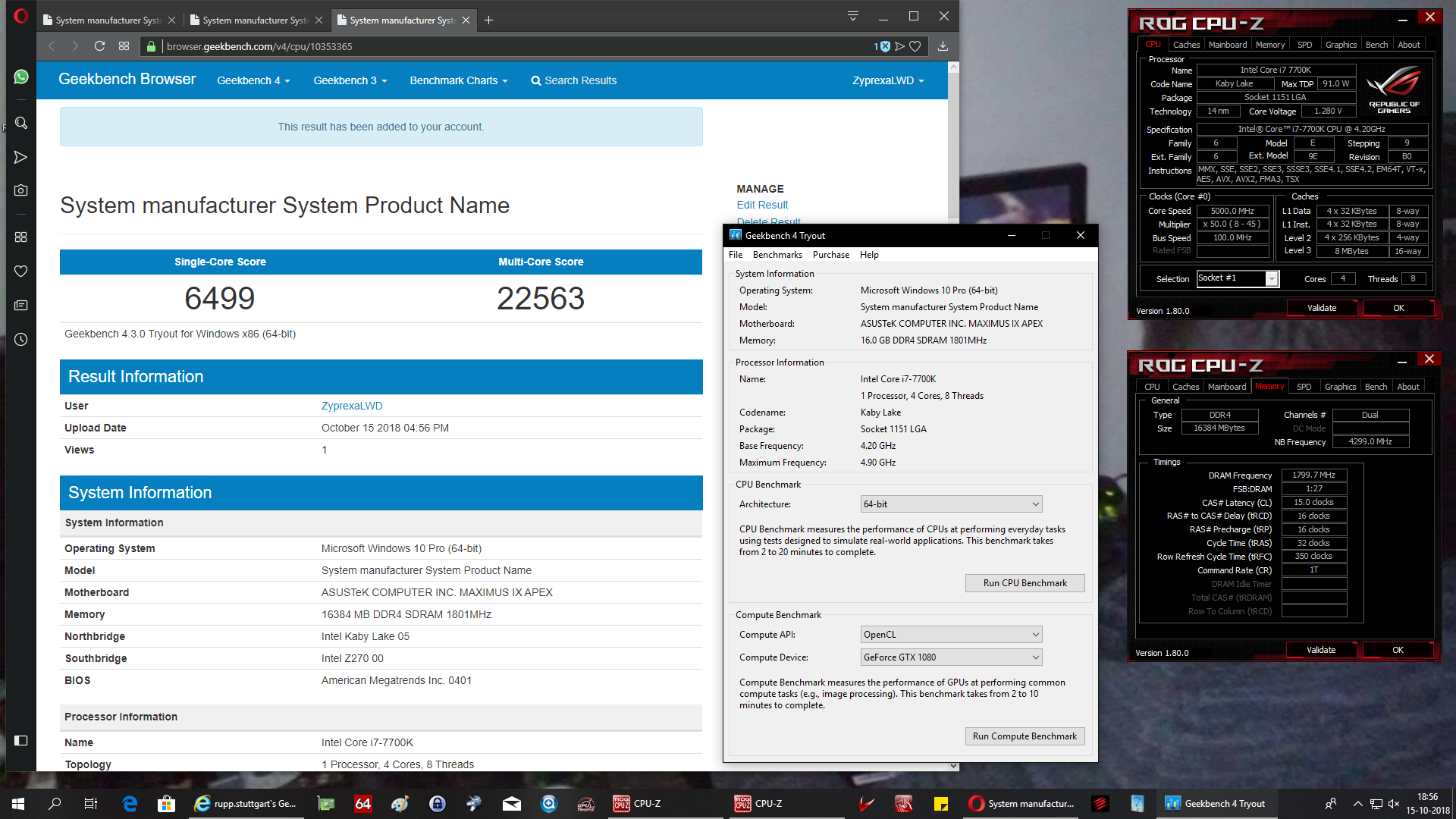Open Task View on the taskbar

[x=90, y=804]
